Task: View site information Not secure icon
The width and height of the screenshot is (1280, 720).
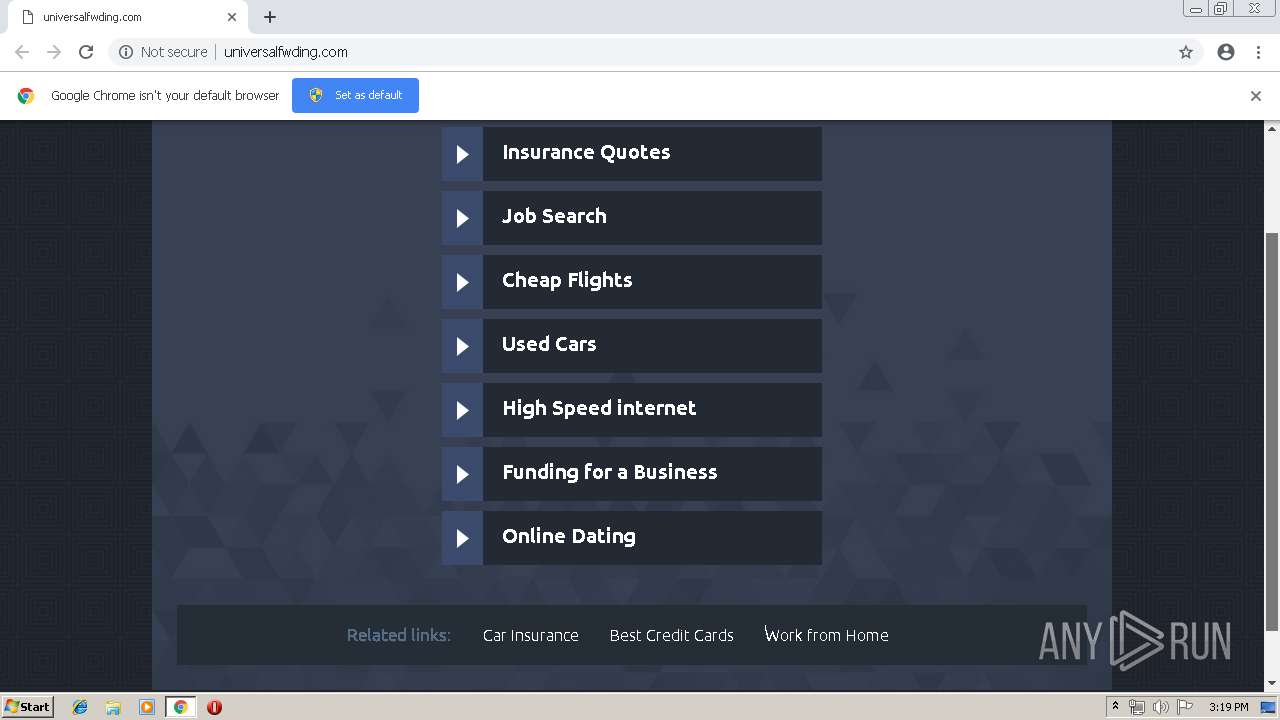Action: [126, 52]
